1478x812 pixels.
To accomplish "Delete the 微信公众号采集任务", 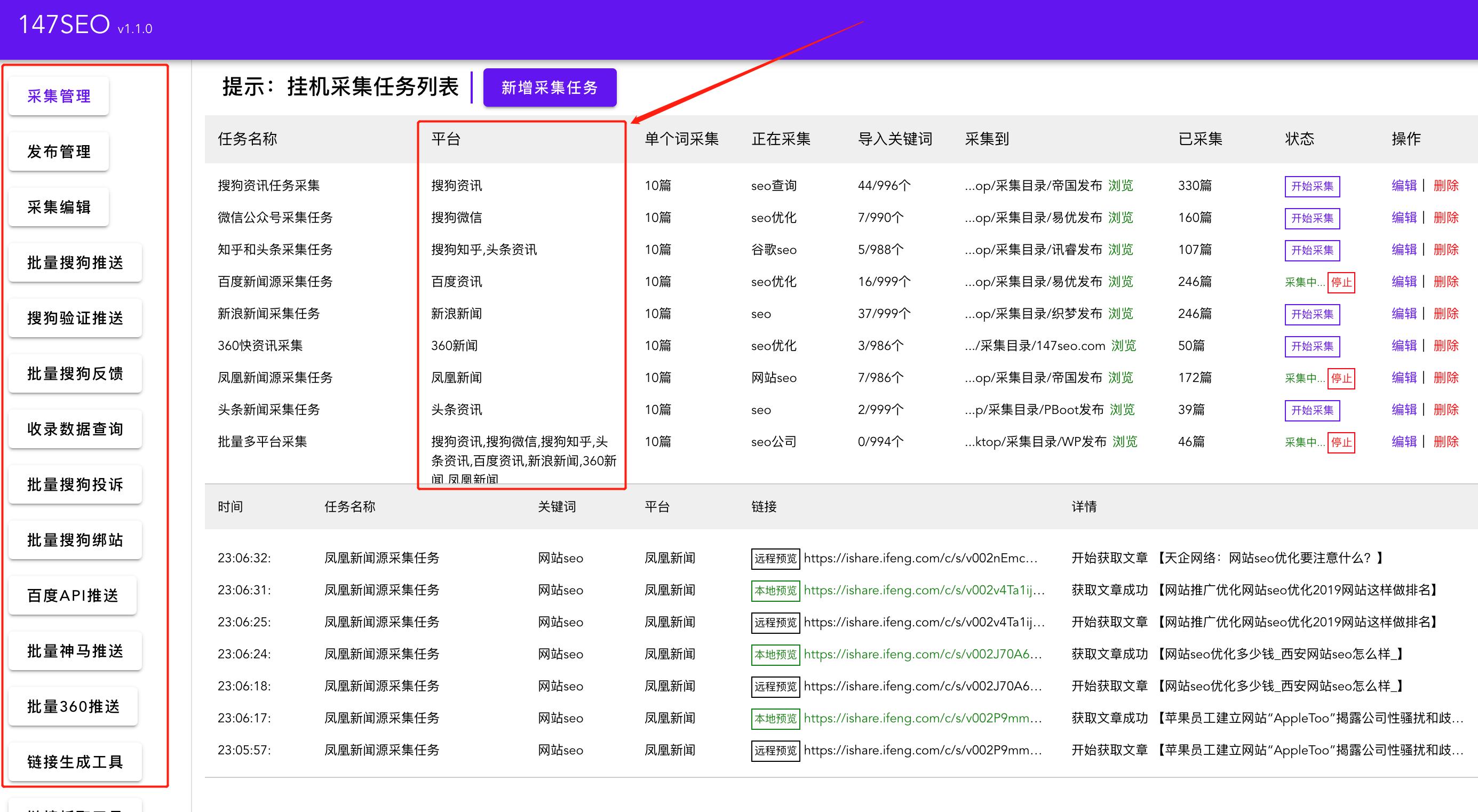I will click(1446, 218).
